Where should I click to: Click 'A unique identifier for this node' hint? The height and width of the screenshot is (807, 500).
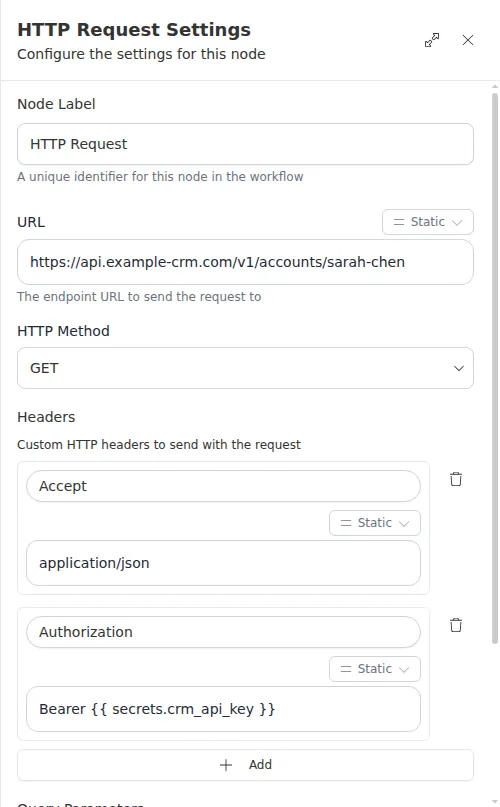pyautogui.click(x=160, y=177)
